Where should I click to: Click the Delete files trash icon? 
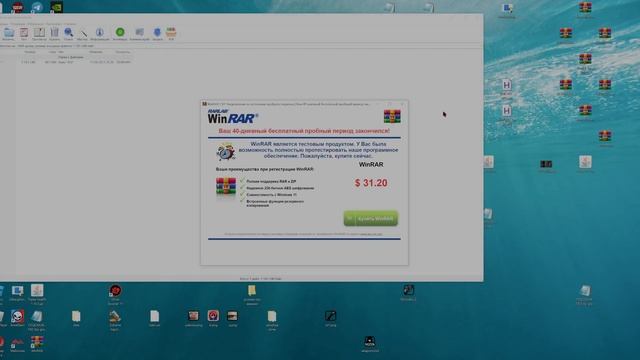(x=54, y=33)
